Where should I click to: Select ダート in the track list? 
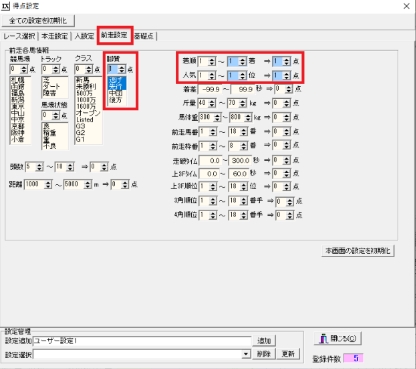(51, 87)
